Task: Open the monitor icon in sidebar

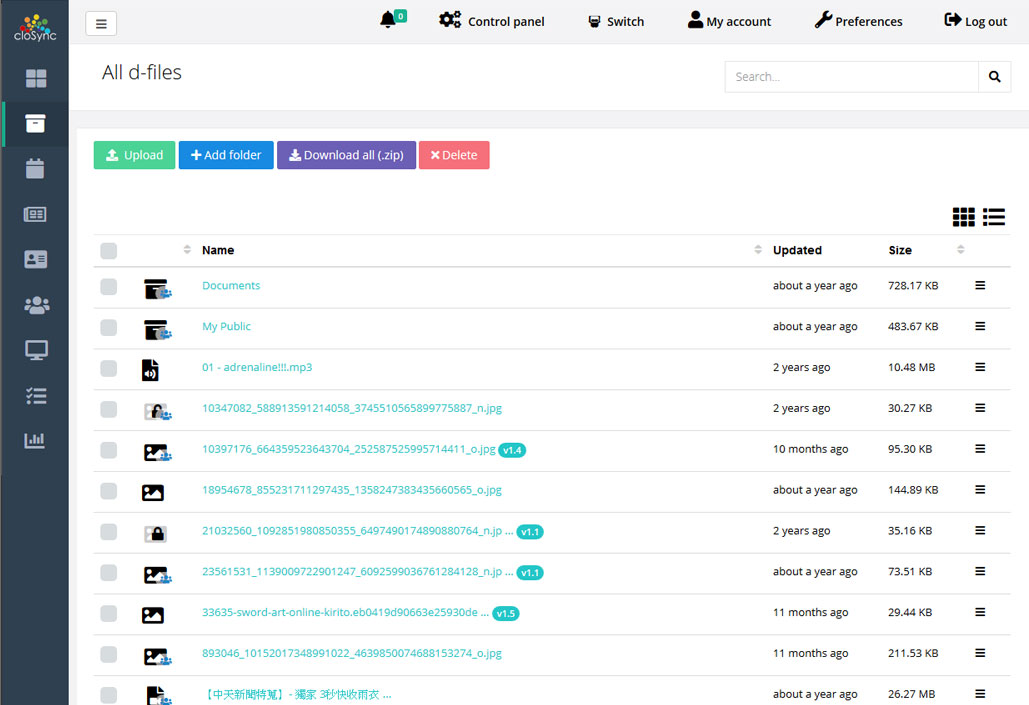Action: pos(36,350)
